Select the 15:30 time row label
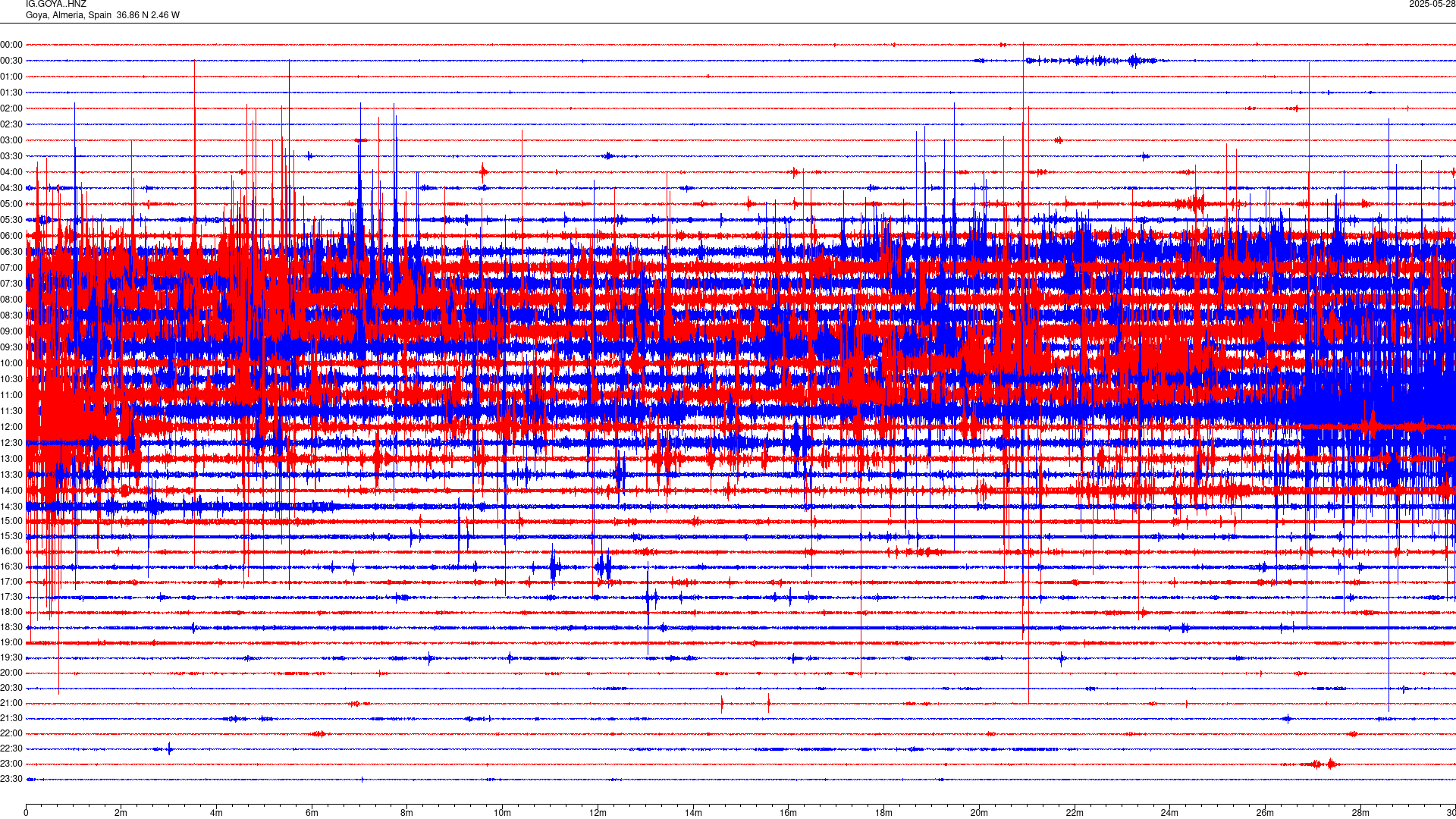The height and width of the screenshot is (819, 1456). 11,536
